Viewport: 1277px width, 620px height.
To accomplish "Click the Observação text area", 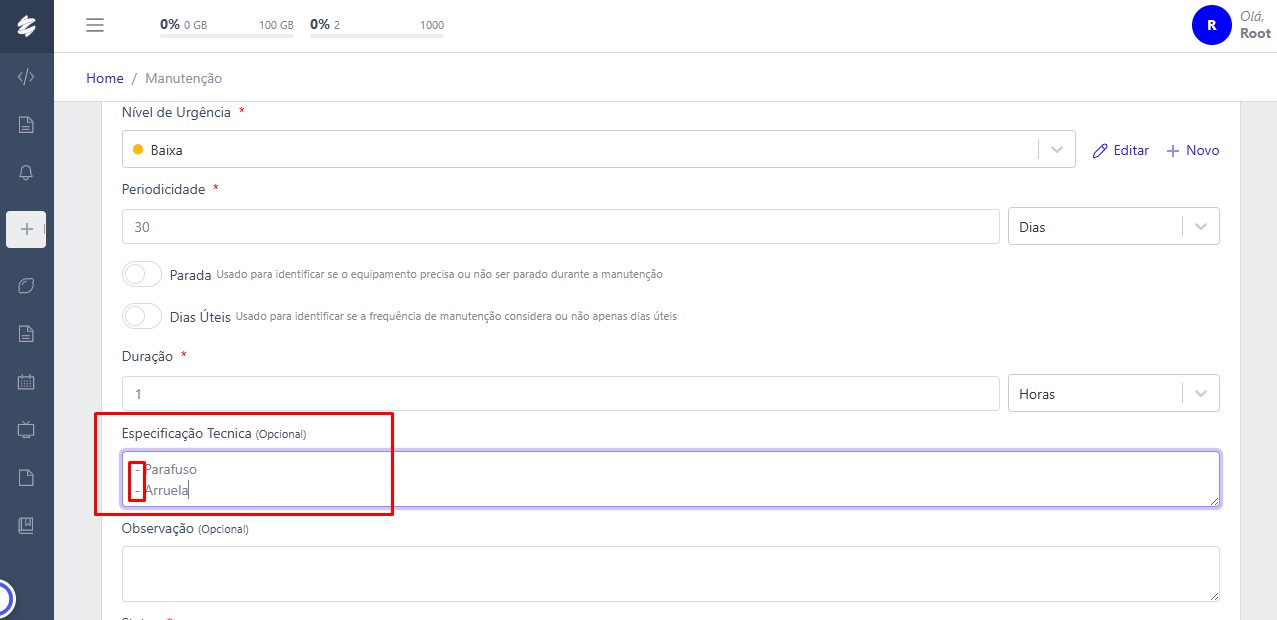I will [x=670, y=573].
